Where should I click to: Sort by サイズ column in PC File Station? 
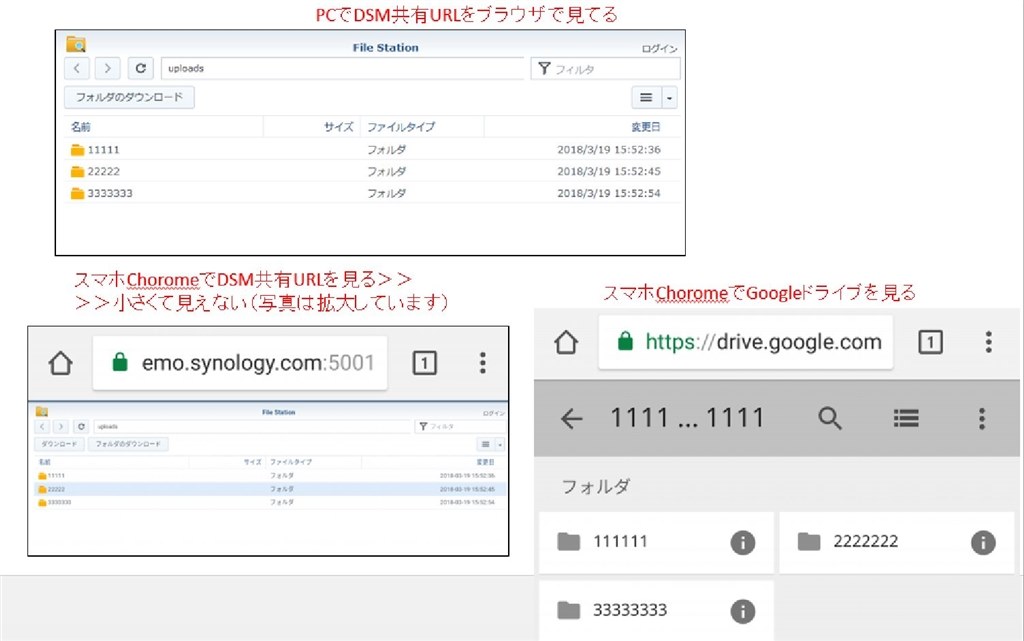pyautogui.click(x=338, y=127)
